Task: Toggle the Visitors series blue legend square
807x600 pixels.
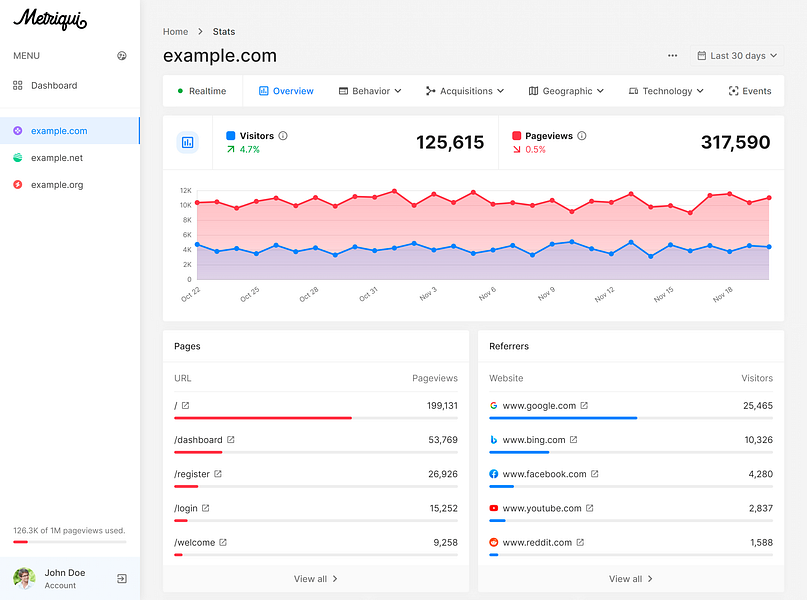Action: click(231, 136)
